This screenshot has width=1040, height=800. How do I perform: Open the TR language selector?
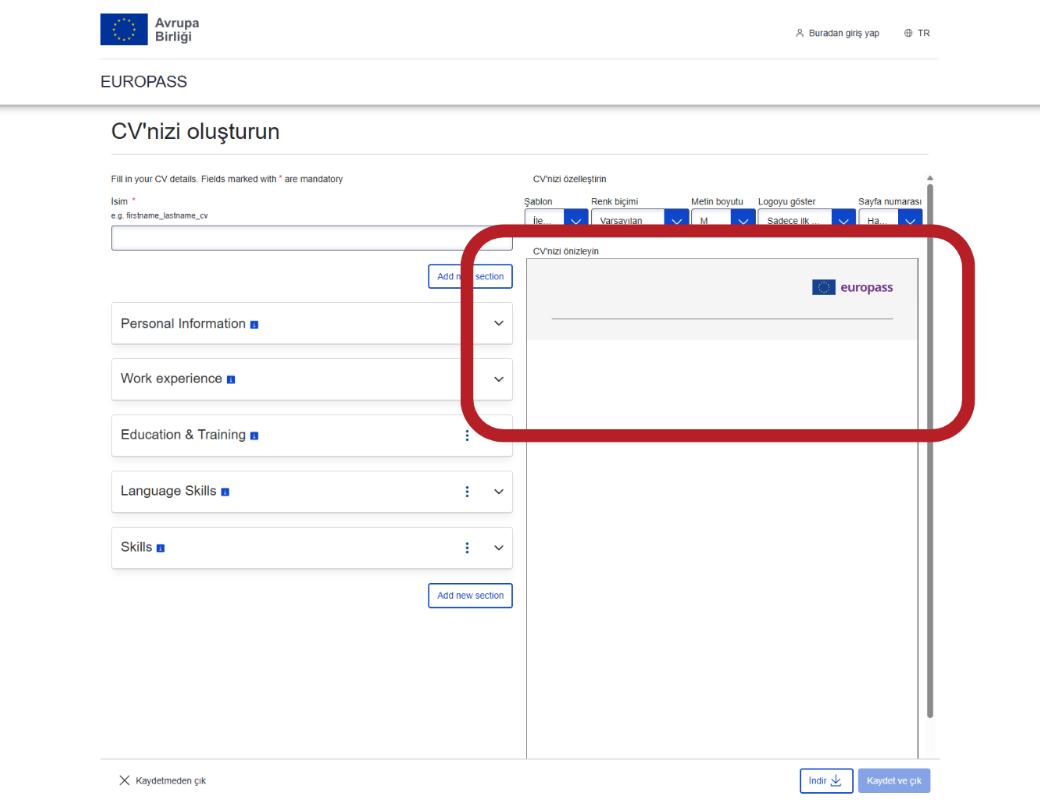pyautogui.click(x=916, y=33)
